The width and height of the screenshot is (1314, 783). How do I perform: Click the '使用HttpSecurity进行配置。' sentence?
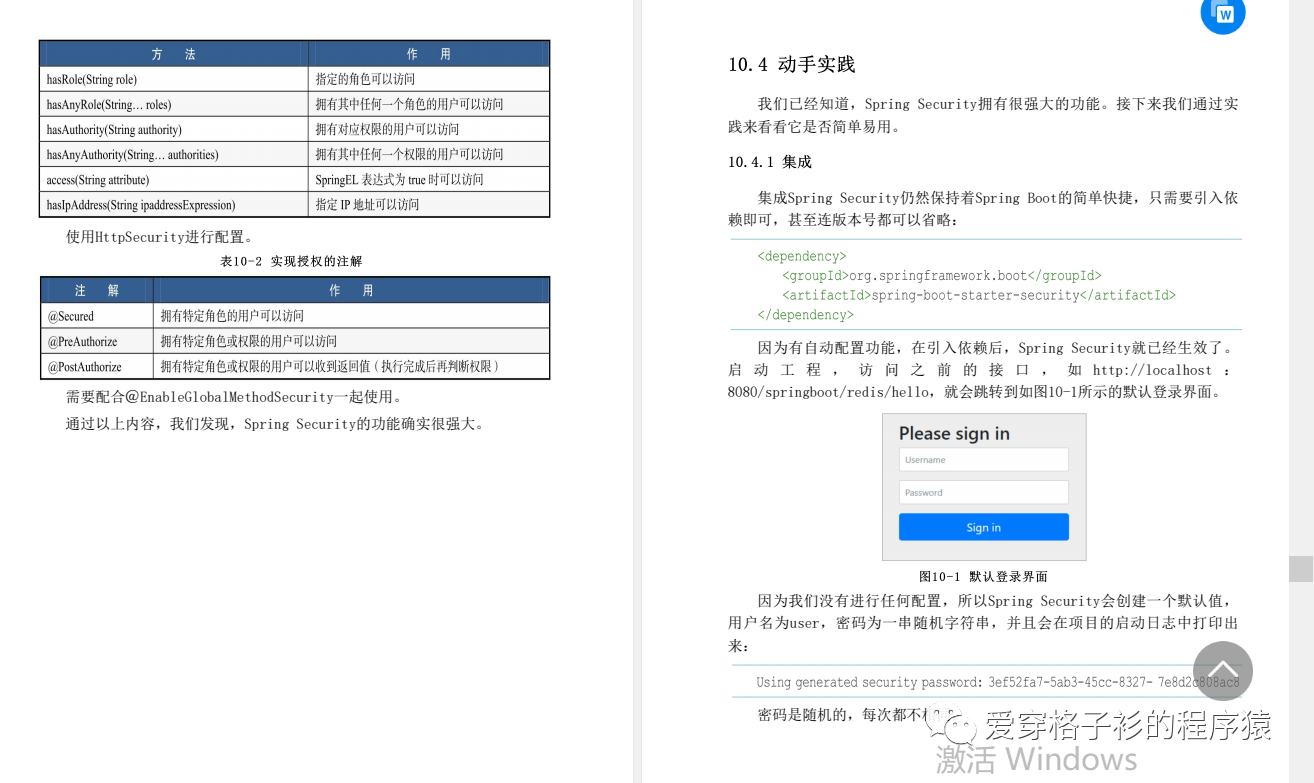(x=160, y=237)
